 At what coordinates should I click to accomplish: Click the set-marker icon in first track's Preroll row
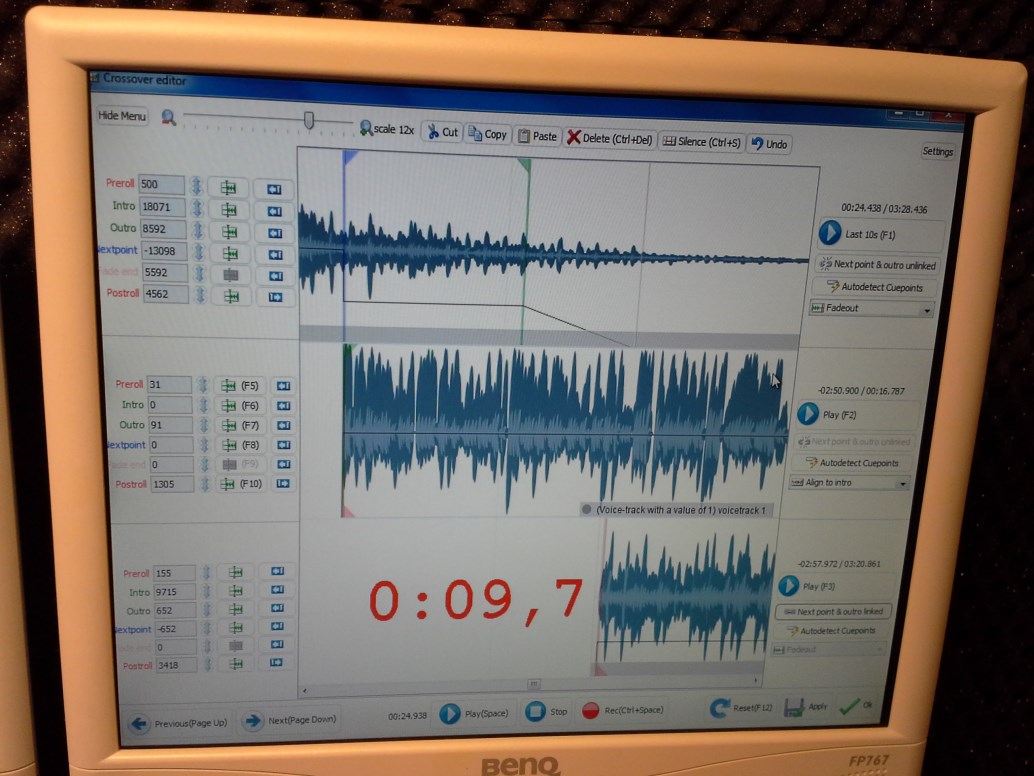228,188
